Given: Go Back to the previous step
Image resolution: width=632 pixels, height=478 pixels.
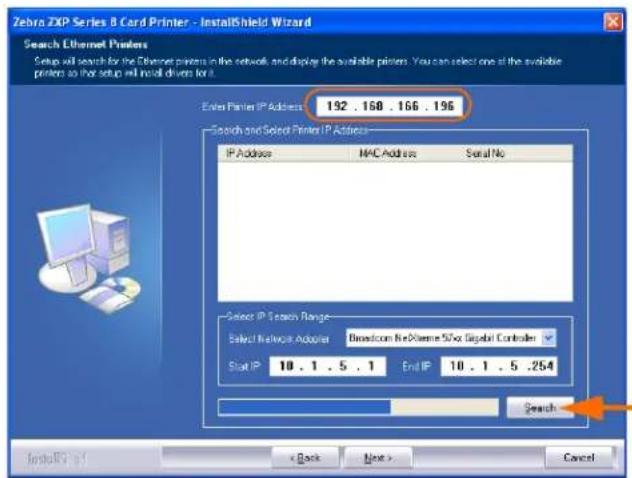Looking at the screenshot, I should (x=305, y=457).
